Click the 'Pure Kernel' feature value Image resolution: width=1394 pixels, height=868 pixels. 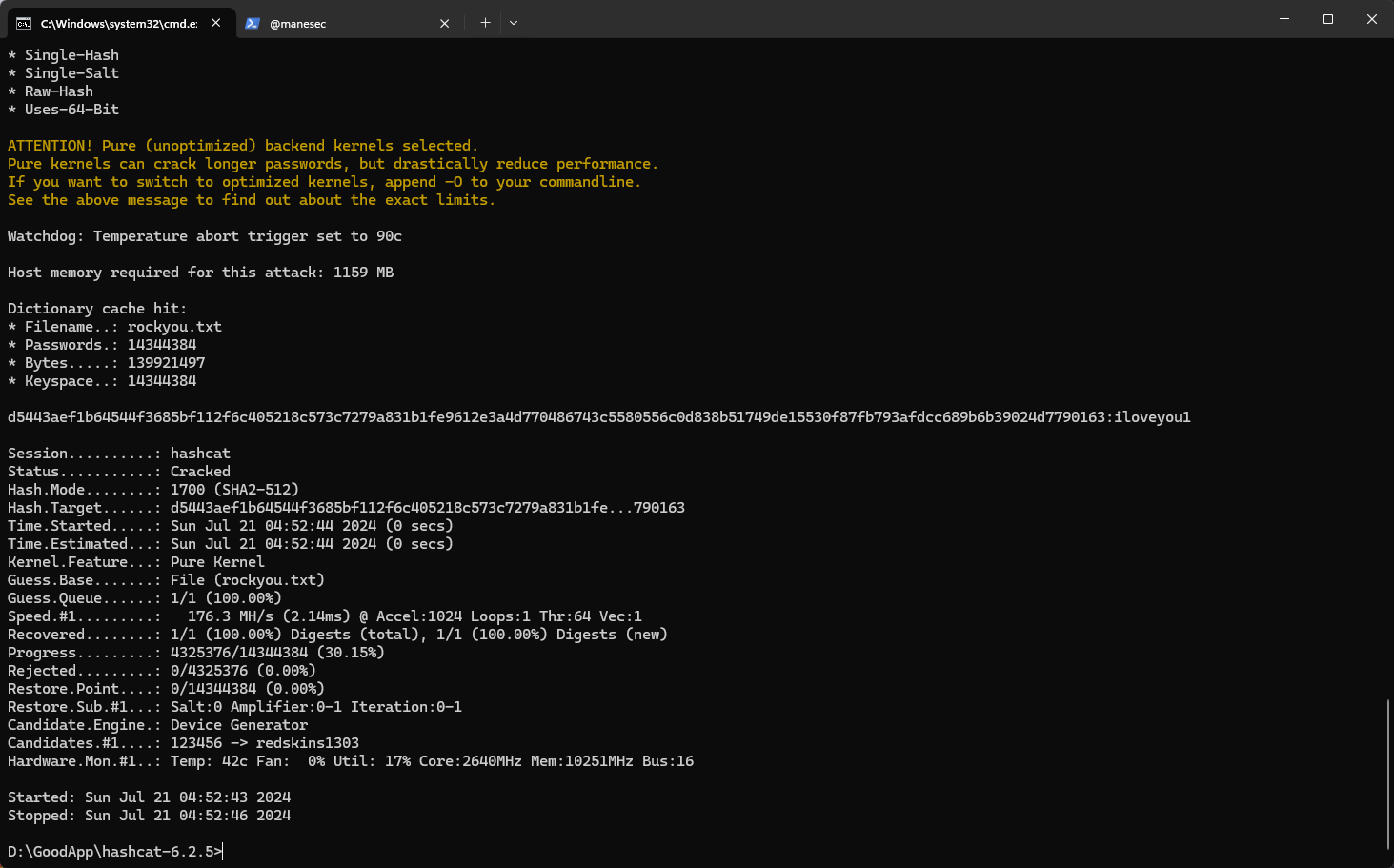[x=217, y=562]
